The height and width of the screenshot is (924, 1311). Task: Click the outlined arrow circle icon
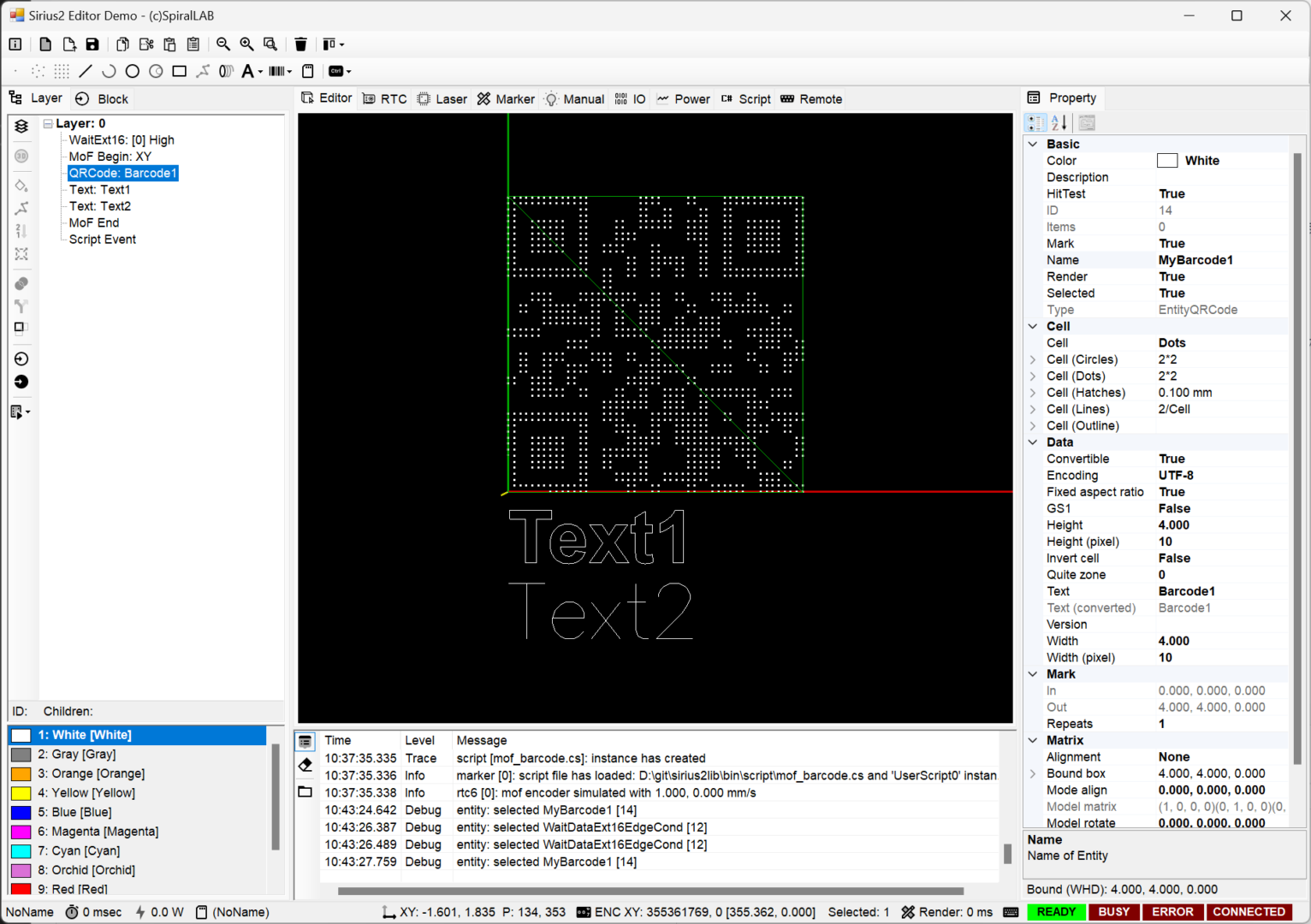tap(21, 358)
